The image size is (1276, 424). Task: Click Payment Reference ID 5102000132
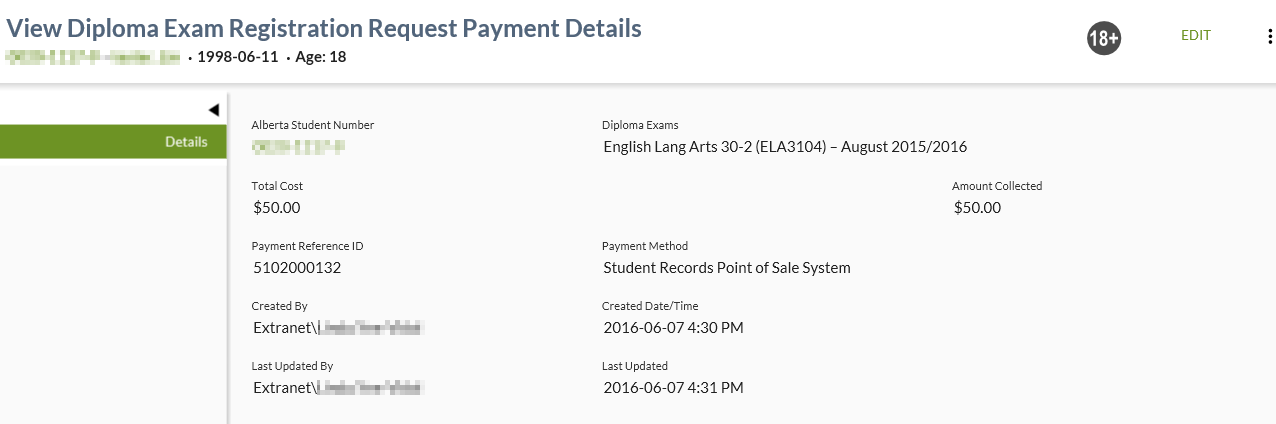[x=297, y=268]
